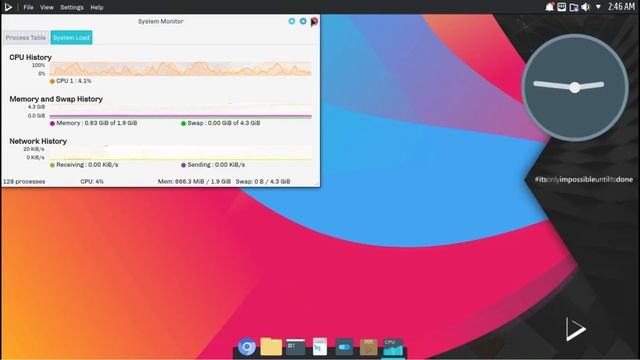
Task: Open the text editor dock icon
Action: pyautogui.click(x=320, y=347)
